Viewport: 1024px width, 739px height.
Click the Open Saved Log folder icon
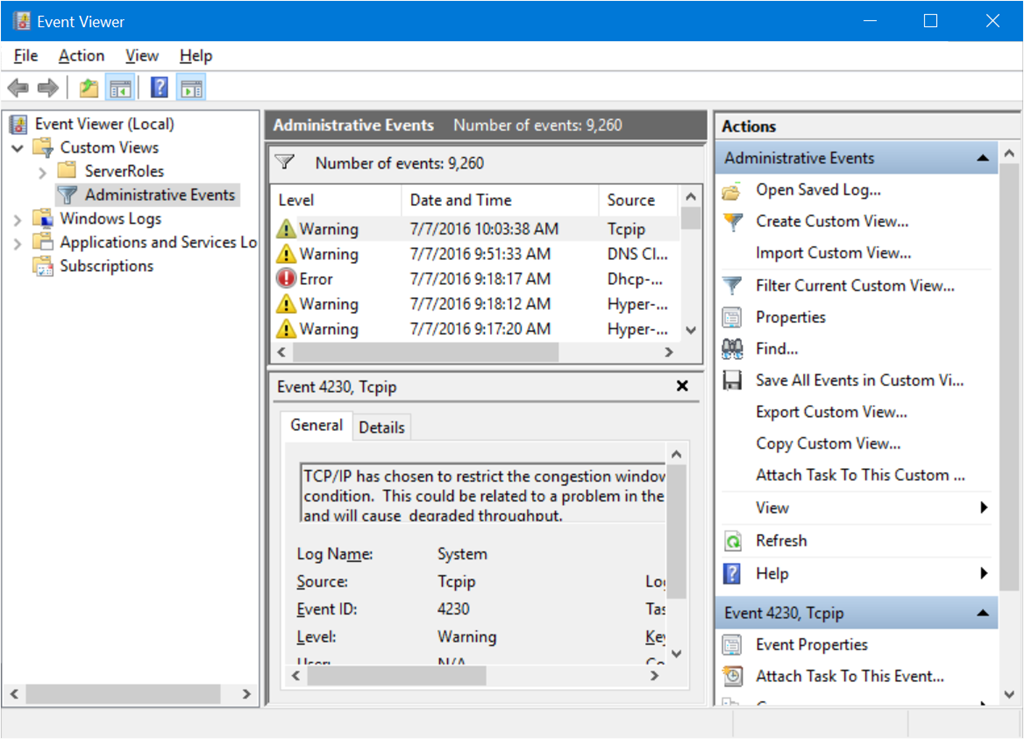(732, 191)
